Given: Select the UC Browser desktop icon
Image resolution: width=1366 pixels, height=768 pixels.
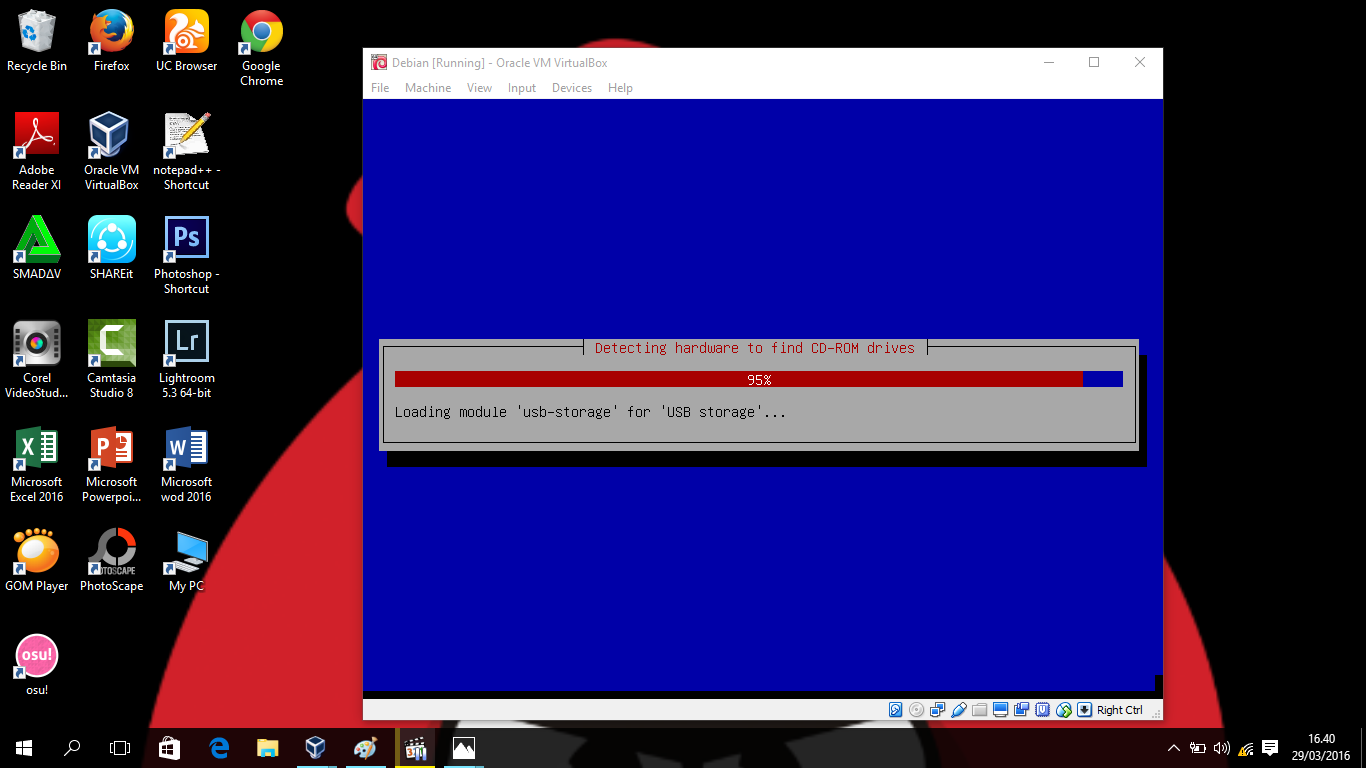Looking at the screenshot, I should pyautogui.click(x=187, y=41).
